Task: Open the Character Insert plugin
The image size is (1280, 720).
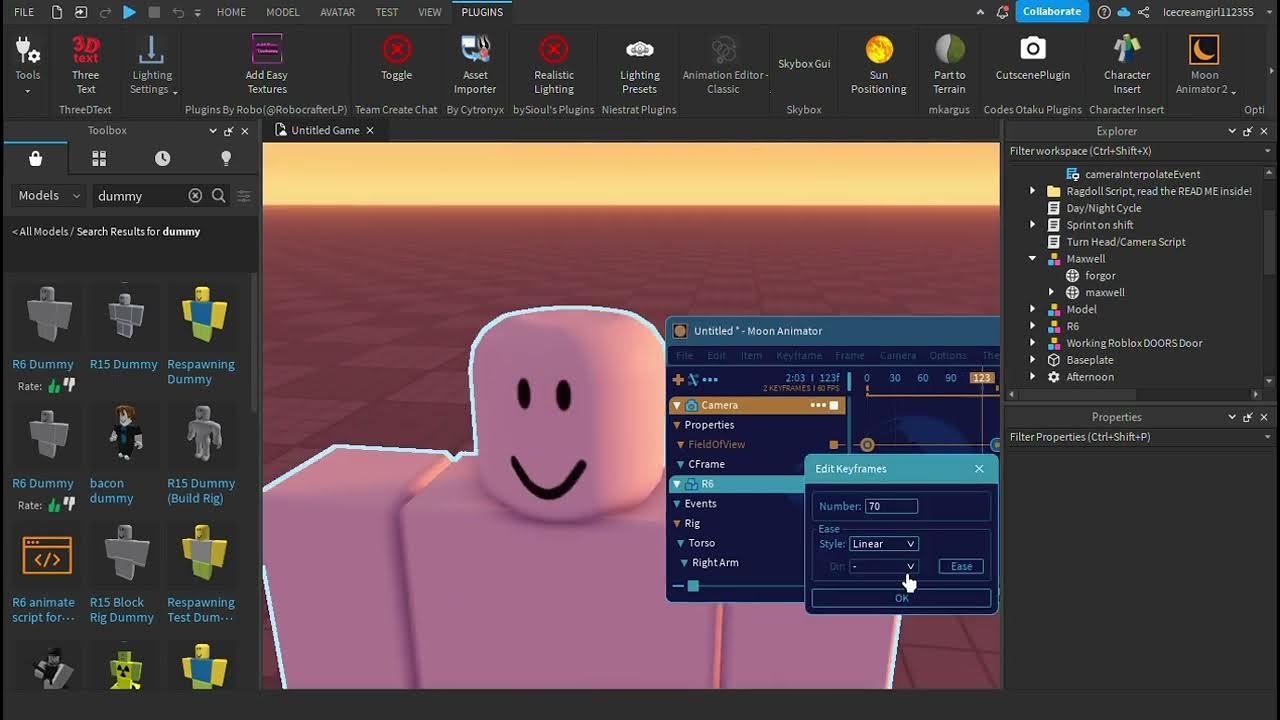Action: (x=1127, y=64)
